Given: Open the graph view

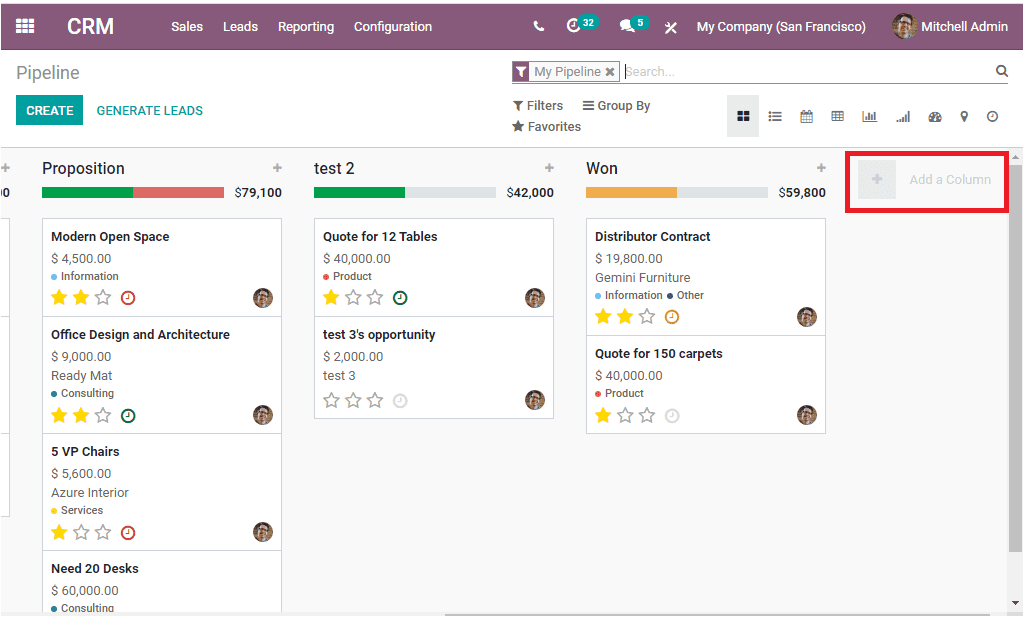Looking at the screenshot, I should (x=869, y=116).
